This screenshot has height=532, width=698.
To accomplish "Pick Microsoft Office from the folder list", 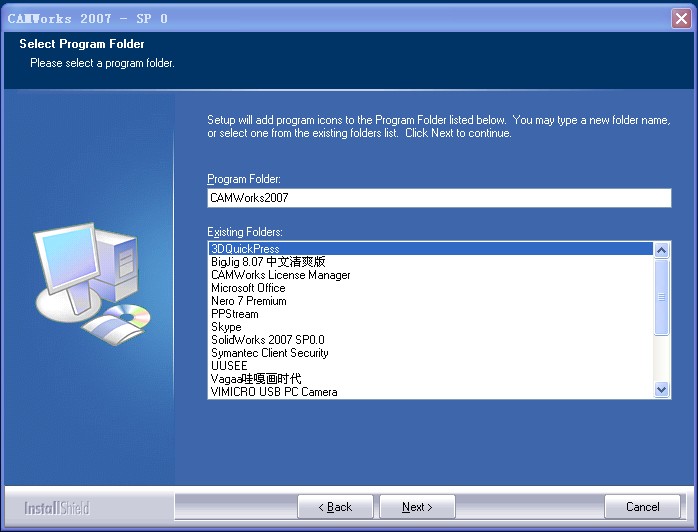I will pos(430,288).
